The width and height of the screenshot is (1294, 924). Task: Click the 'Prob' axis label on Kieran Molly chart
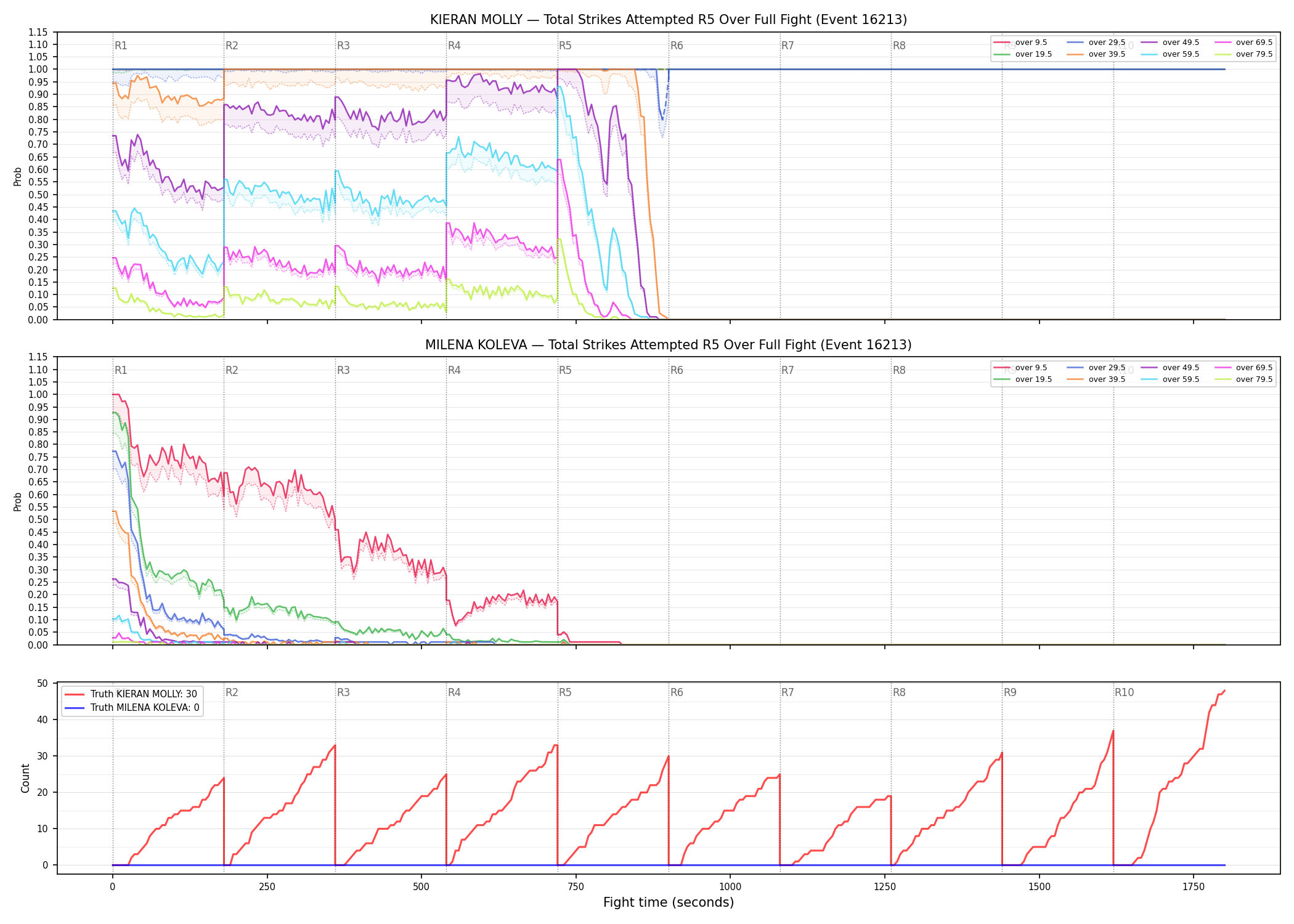coord(18,176)
